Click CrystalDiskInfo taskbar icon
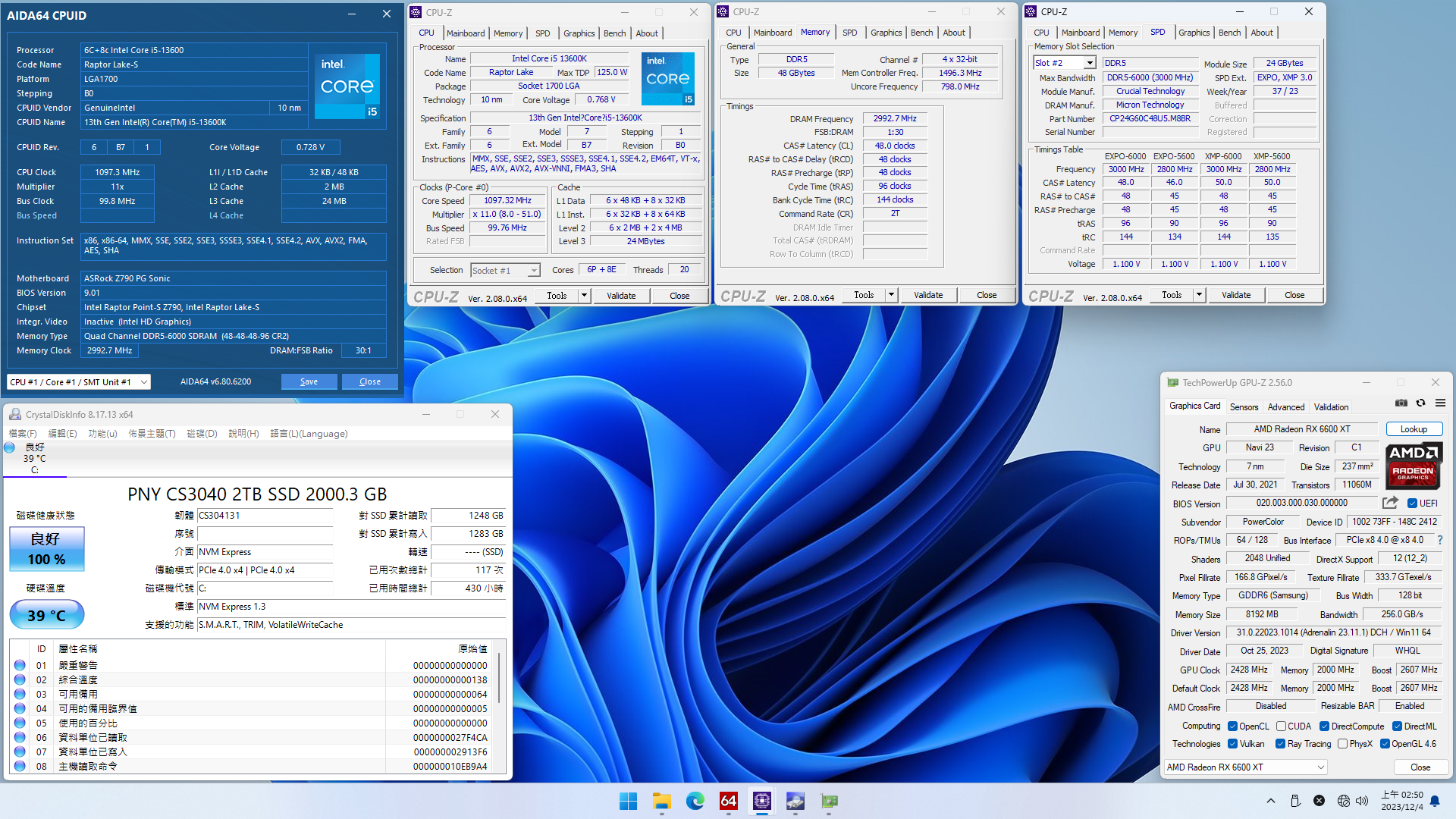 coord(795,801)
